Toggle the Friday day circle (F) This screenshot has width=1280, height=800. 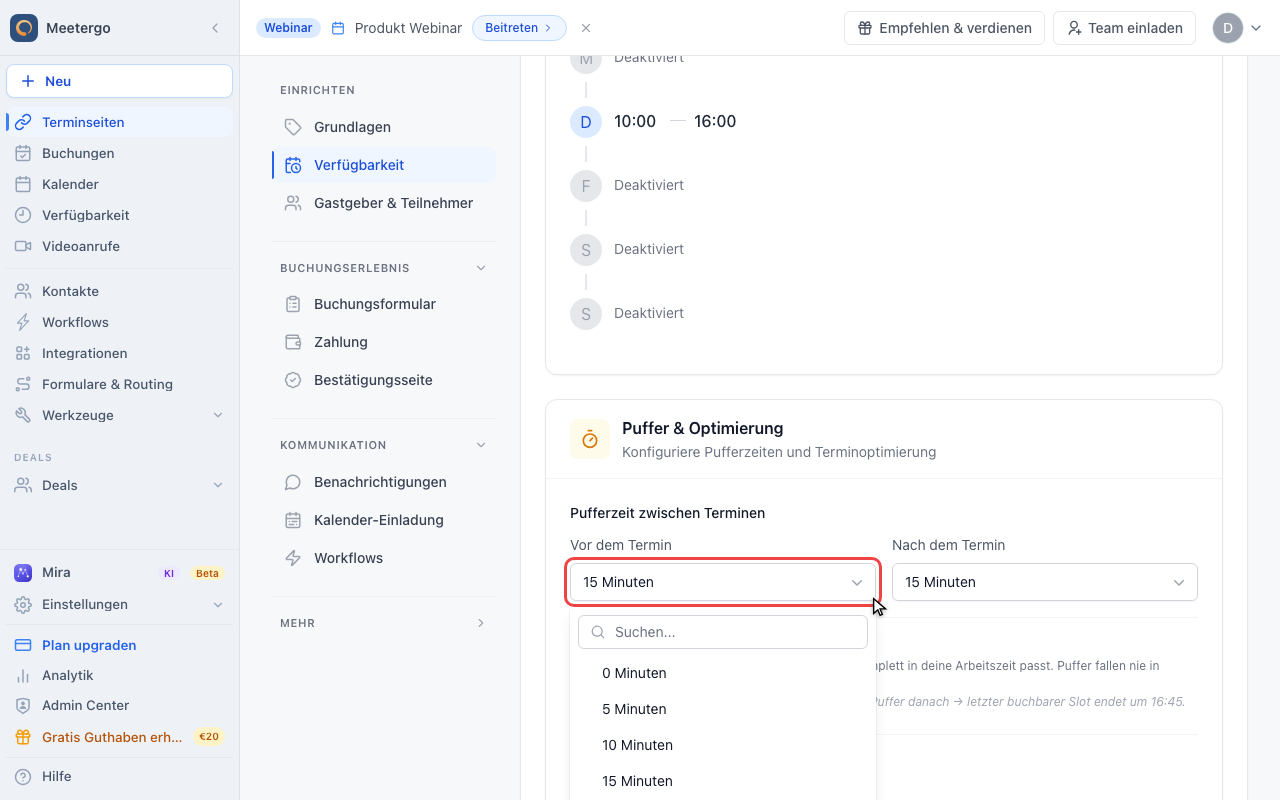[x=586, y=185]
